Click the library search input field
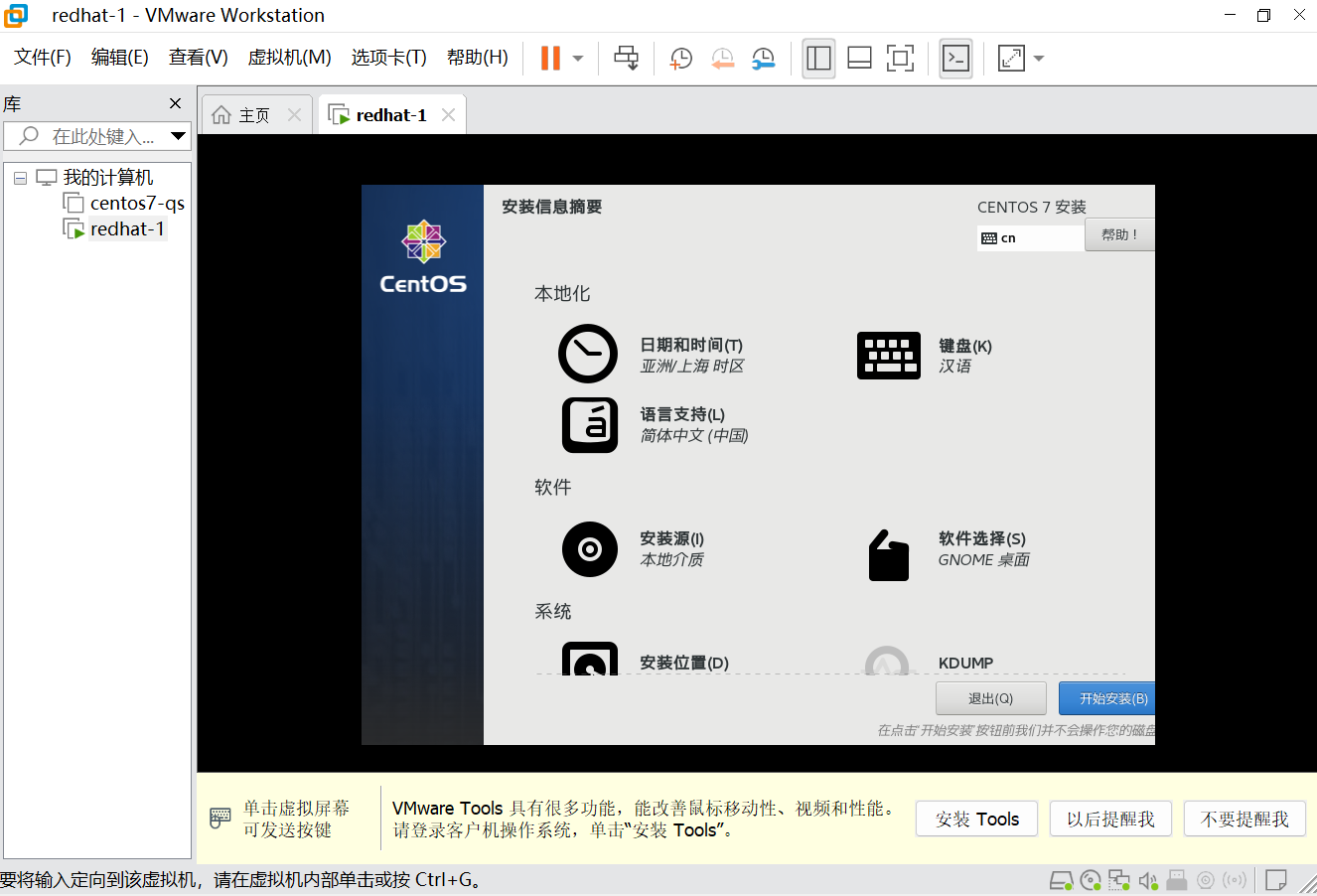The image size is (1317, 896). pos(99,136)
